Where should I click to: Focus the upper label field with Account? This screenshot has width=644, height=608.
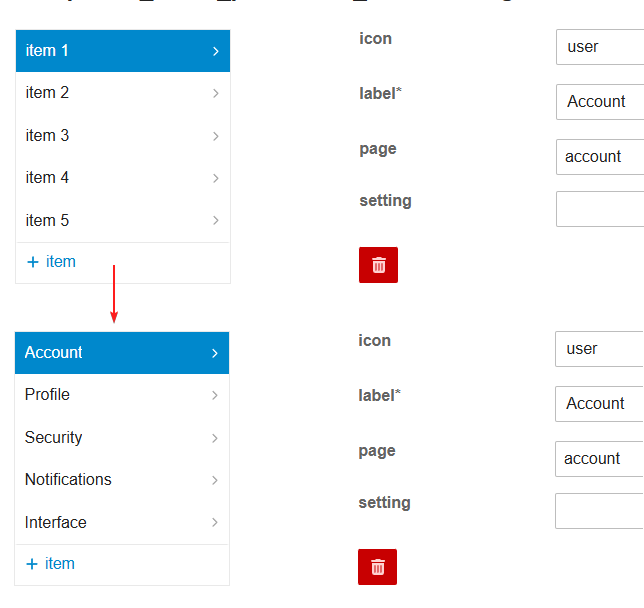pos(600,102)
